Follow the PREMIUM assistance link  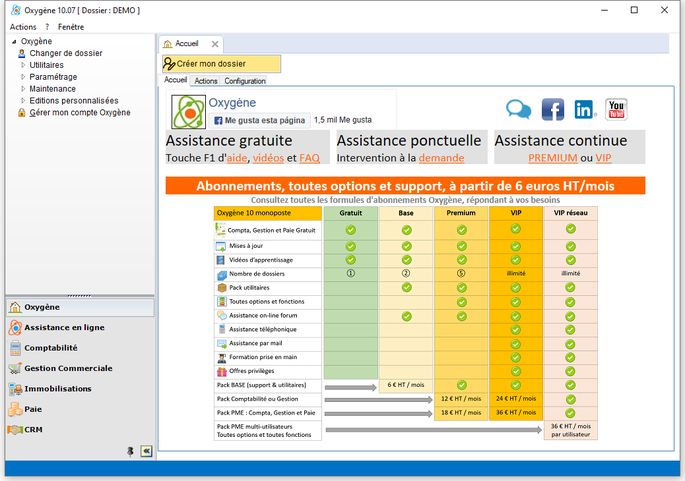pos(553,158)
